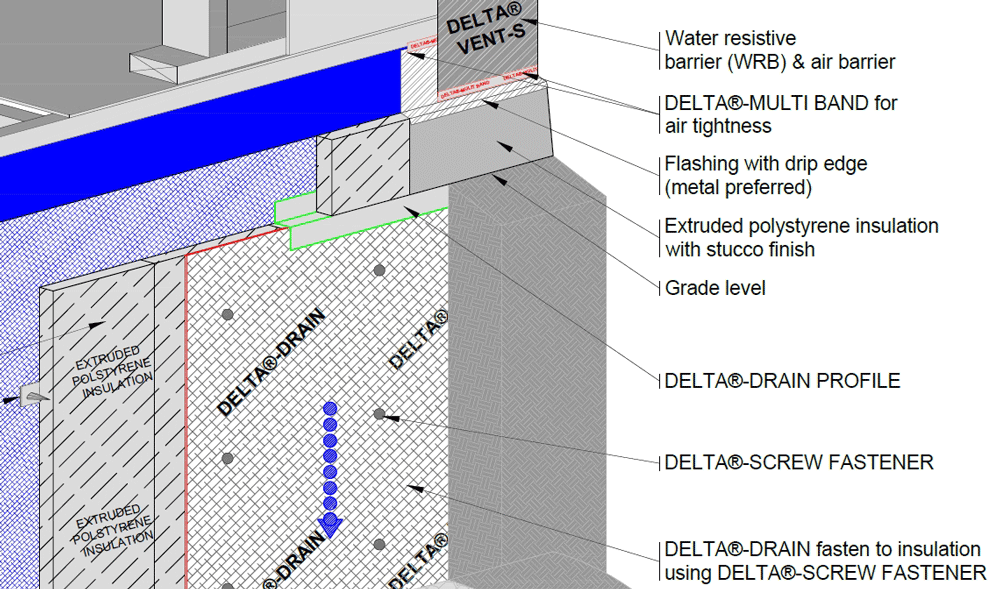The image size is (1000, 589).
Task: Click the screw fastener dot indicated by the callout arrow
Action: pos(379,414)
